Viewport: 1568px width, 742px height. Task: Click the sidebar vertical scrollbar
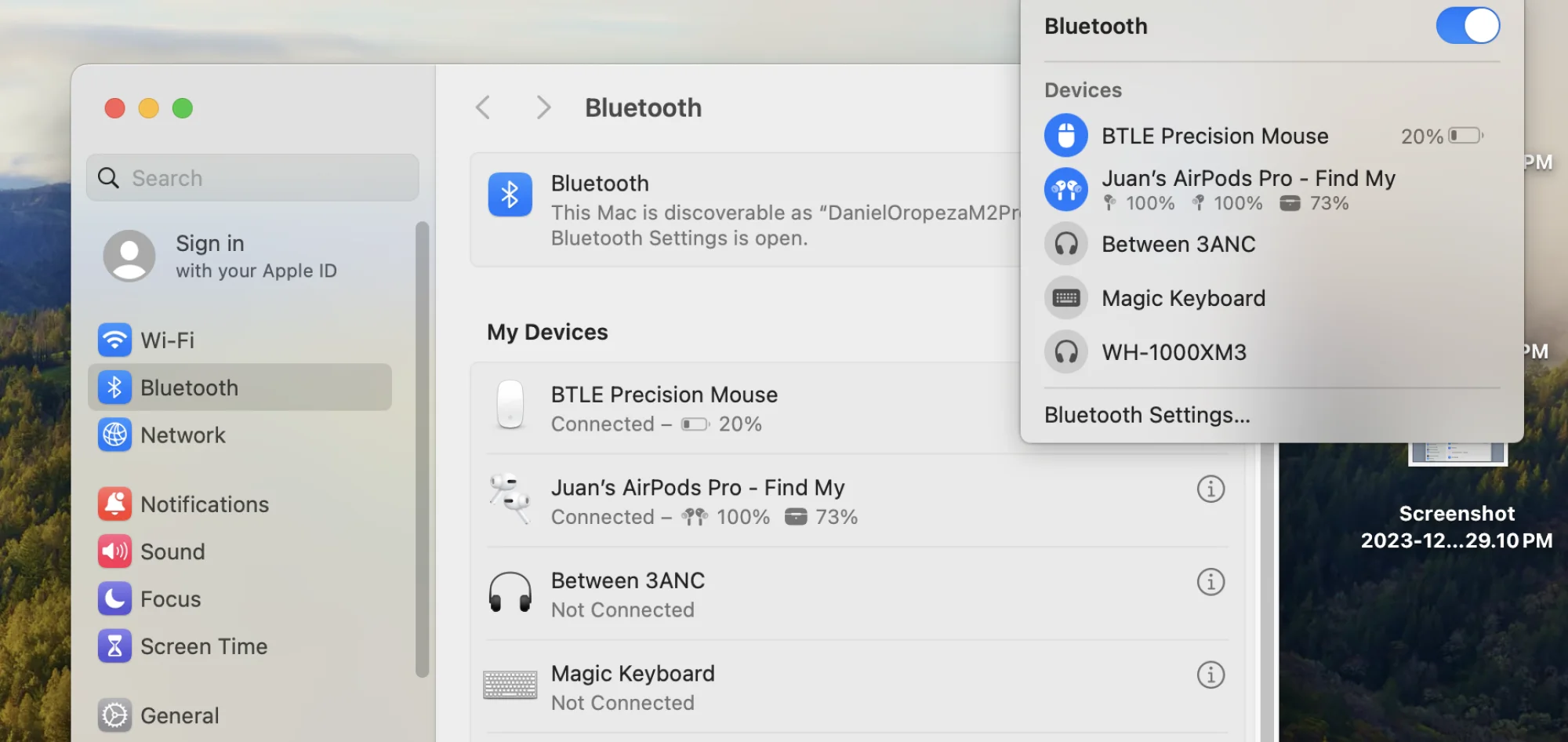(423, 447)
